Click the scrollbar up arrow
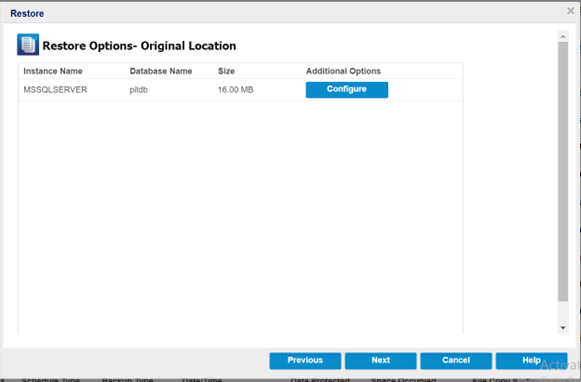 tap(563, 36)
